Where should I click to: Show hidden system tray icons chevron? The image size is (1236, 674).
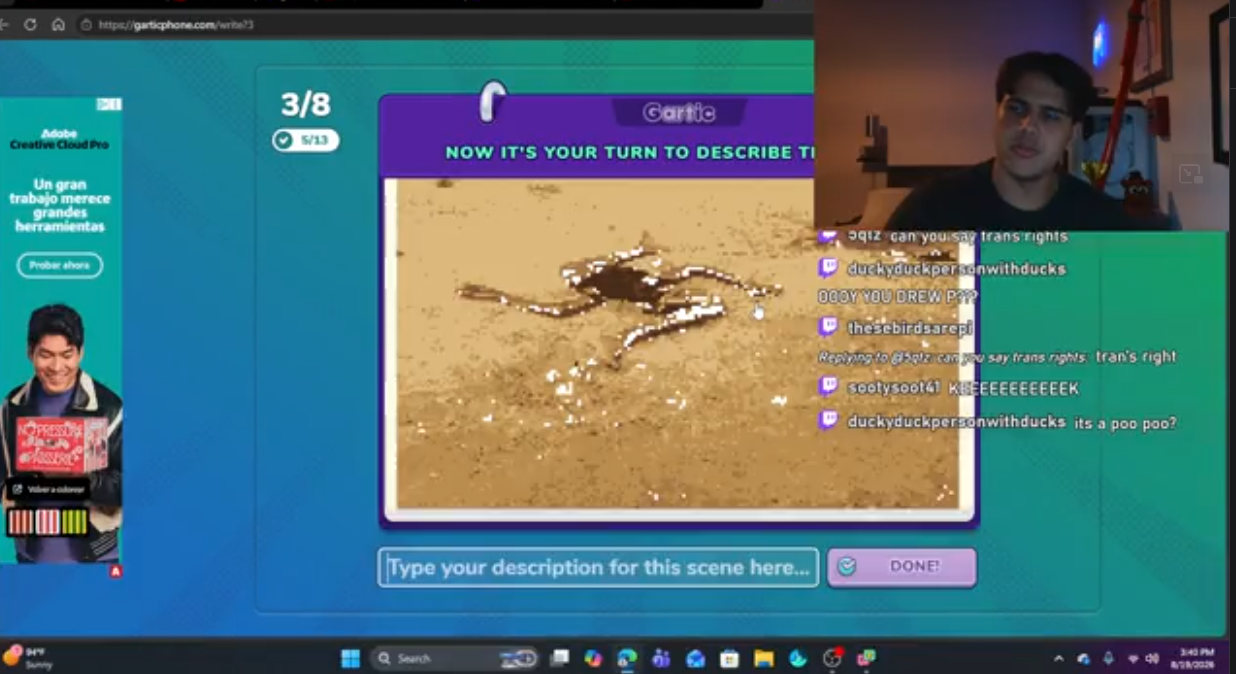tap(1058, 658)
